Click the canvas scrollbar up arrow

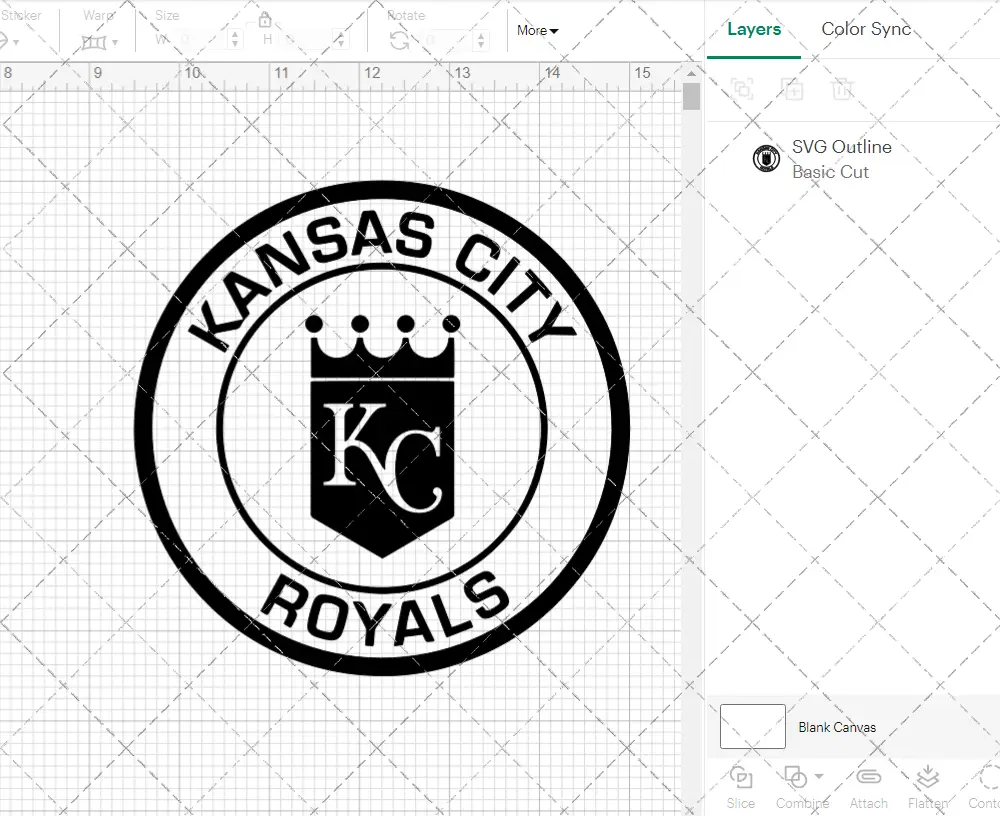(x=691, y=73)
